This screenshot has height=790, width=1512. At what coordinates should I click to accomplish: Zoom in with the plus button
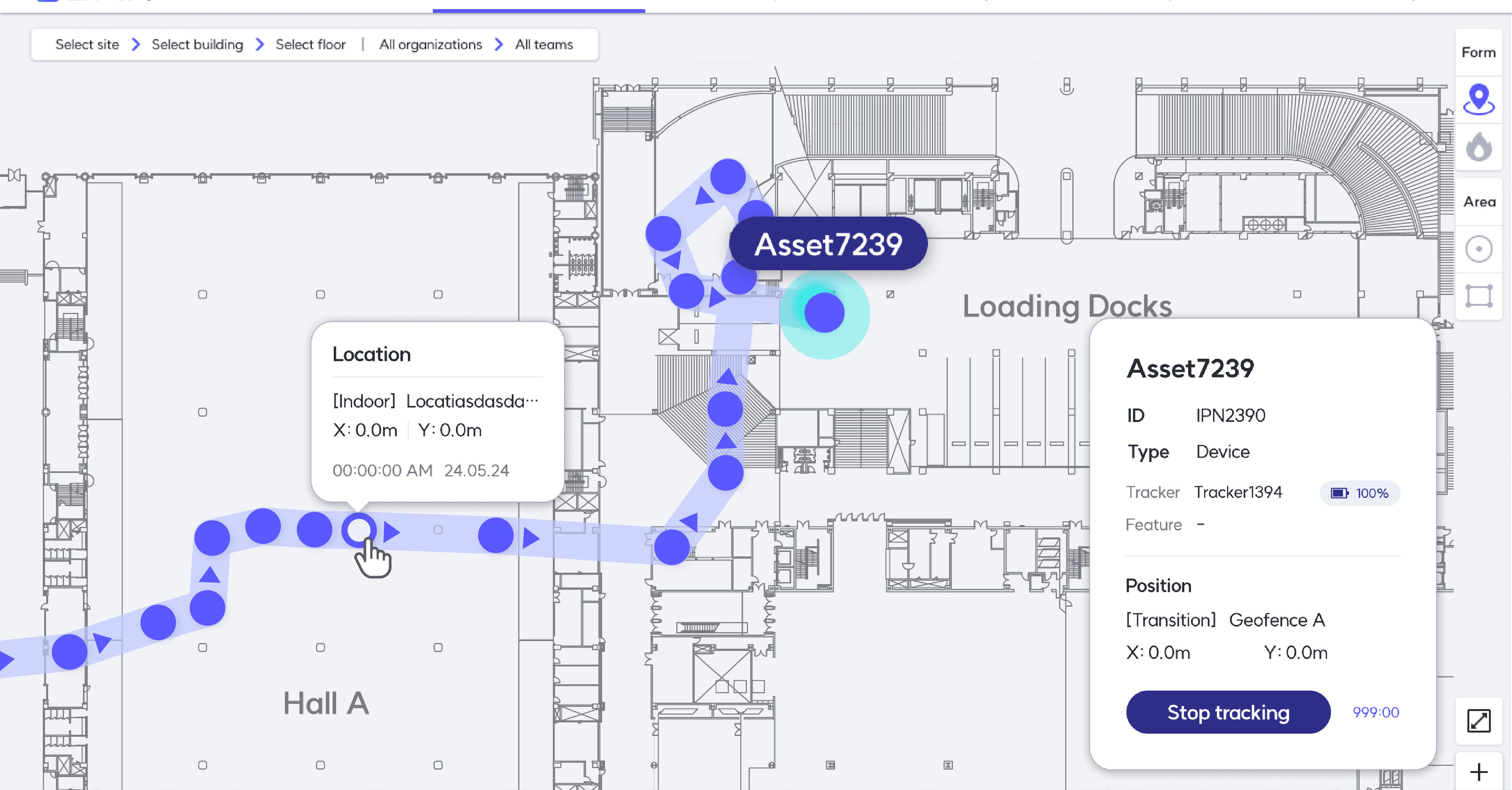click(x=1478, y=771)
